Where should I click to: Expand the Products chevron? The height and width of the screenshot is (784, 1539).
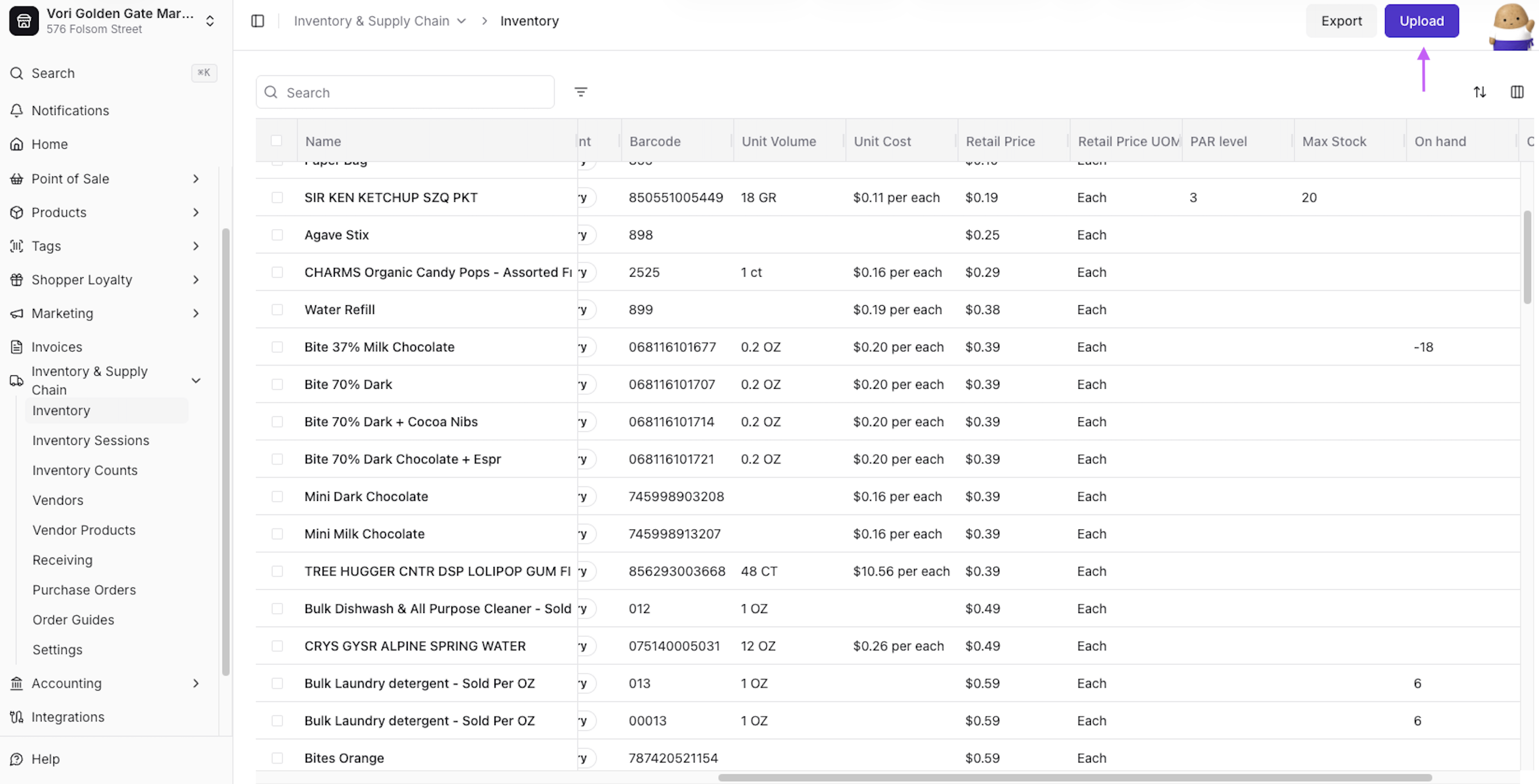tap(196, 212)
